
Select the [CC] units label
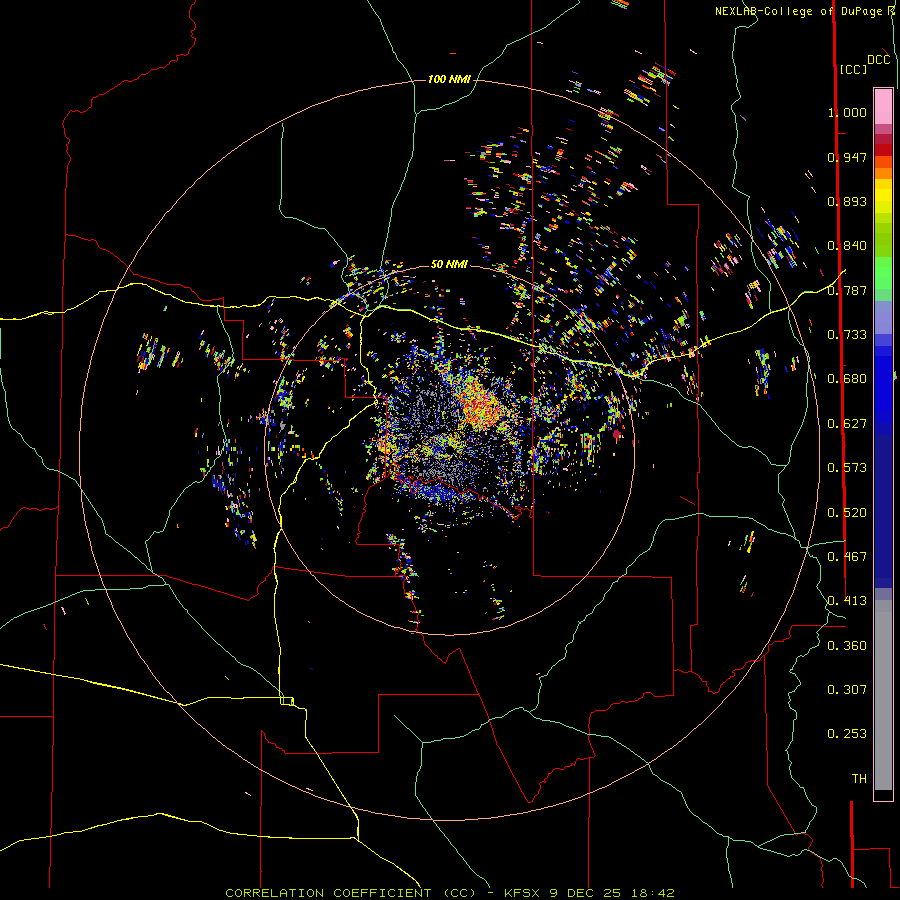854,69
